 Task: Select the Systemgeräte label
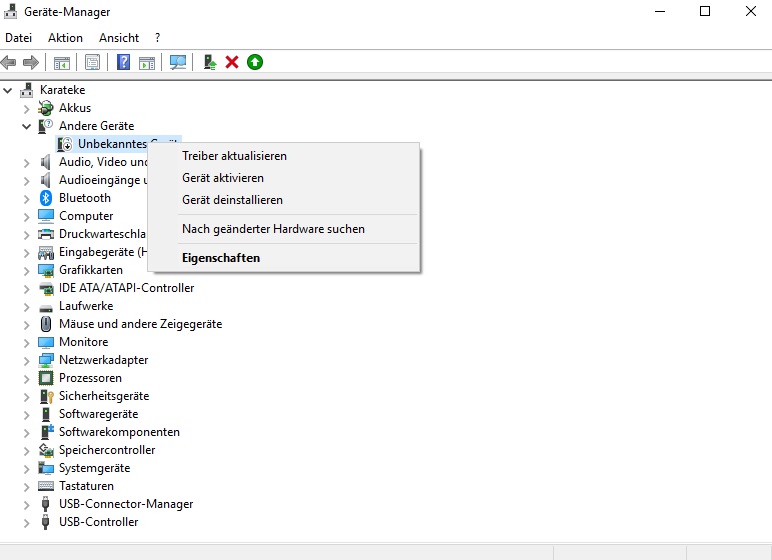click(x=95, y=468)
